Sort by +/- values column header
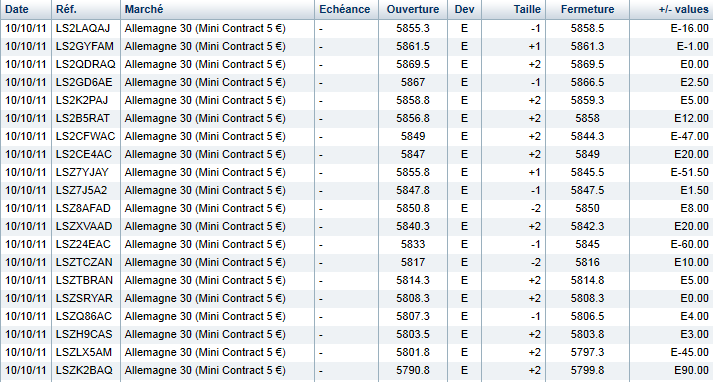This screenshot has height=382, width=713. pyautogui.click(x=683, y=9)
